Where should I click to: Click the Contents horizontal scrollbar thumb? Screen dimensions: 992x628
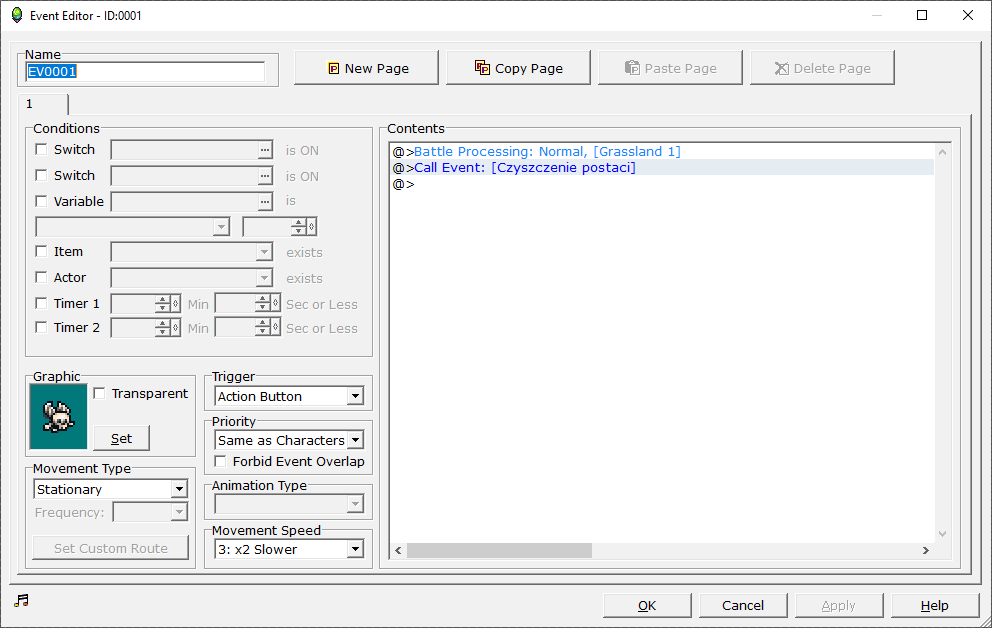[499, 550]
